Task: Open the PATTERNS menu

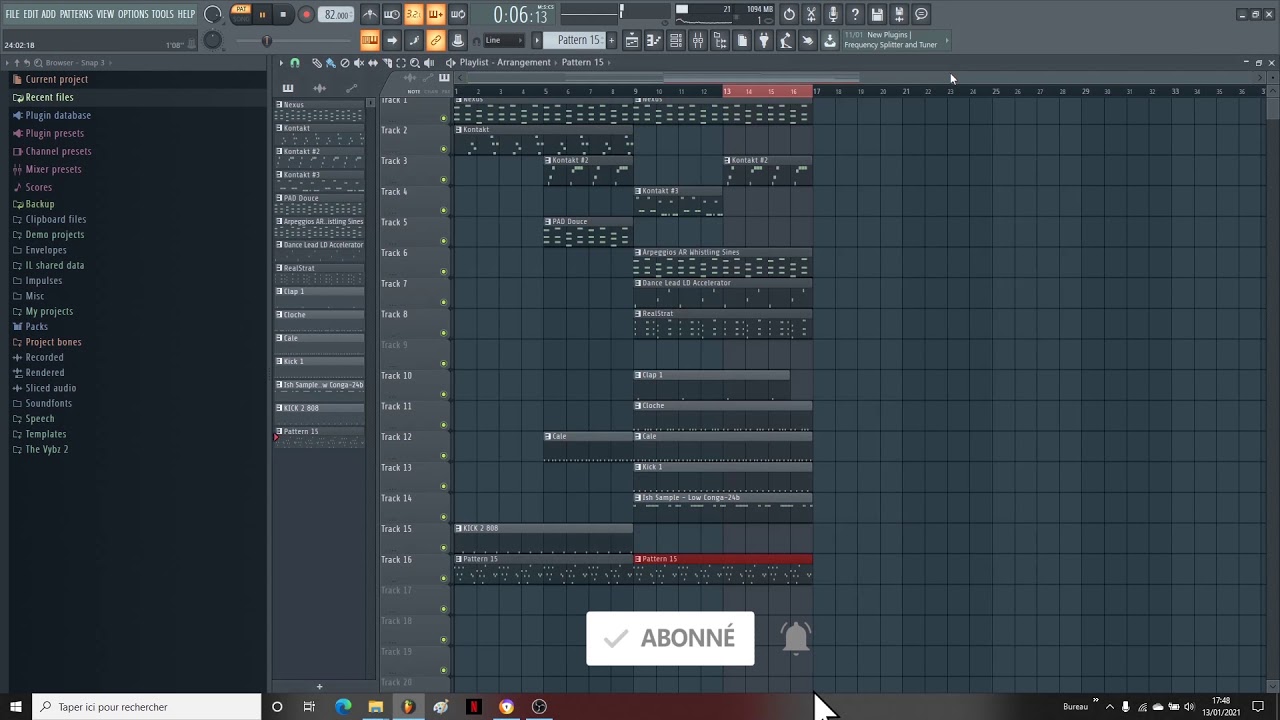Action: pos(76,14)
